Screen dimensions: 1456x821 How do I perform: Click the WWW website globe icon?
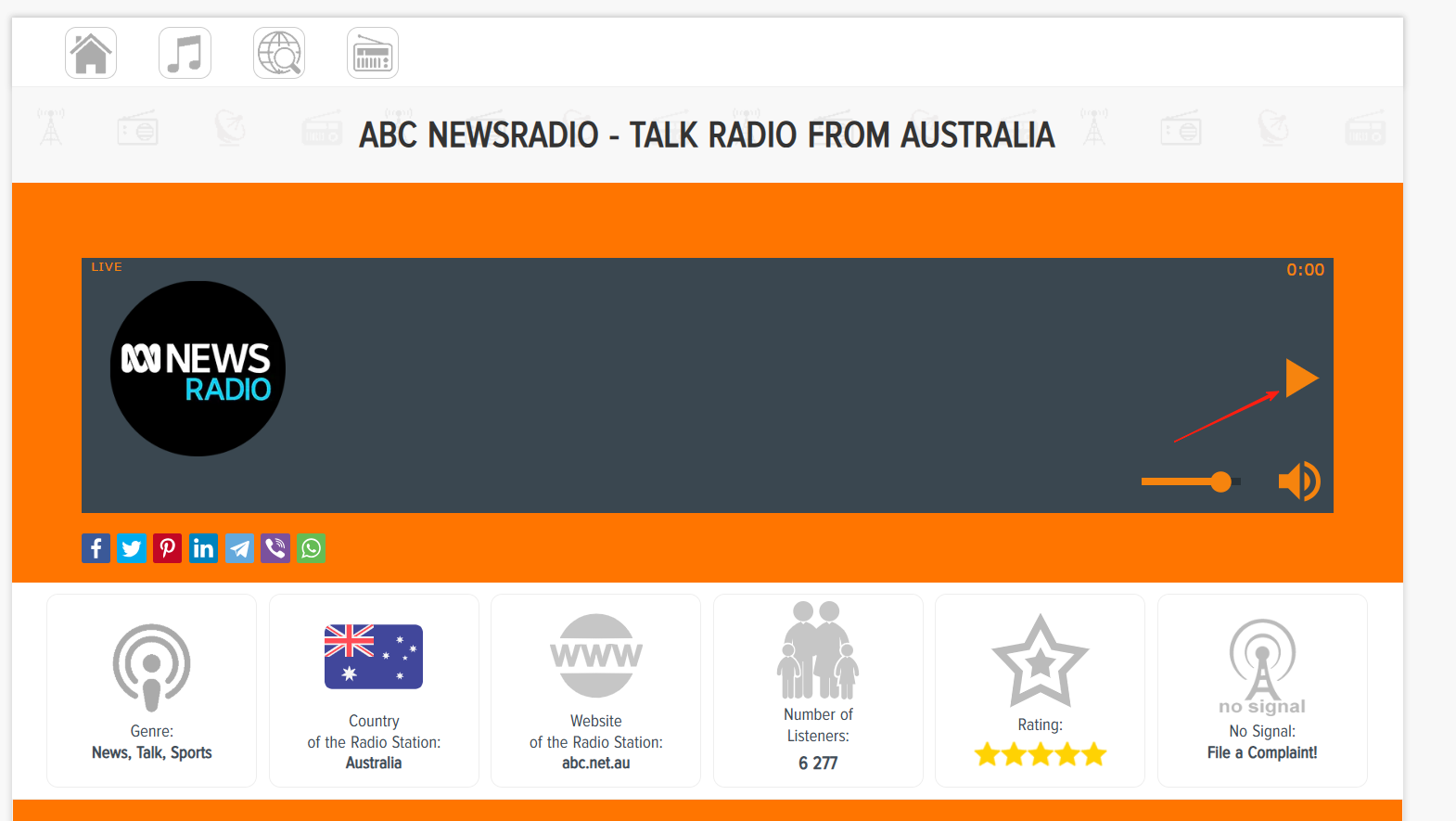click(596, 656)
